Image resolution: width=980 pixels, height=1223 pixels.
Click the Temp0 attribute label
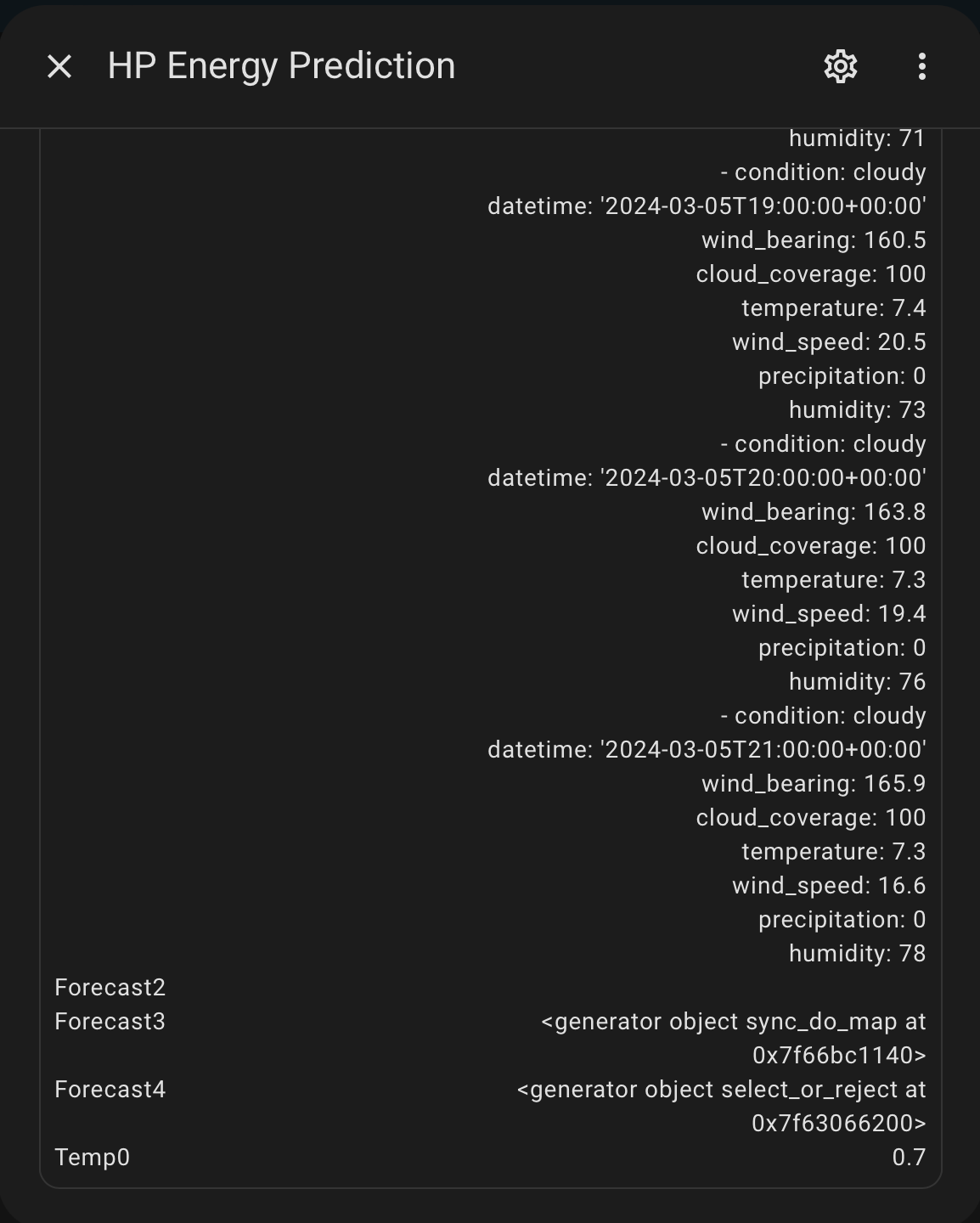[92, 1157]
